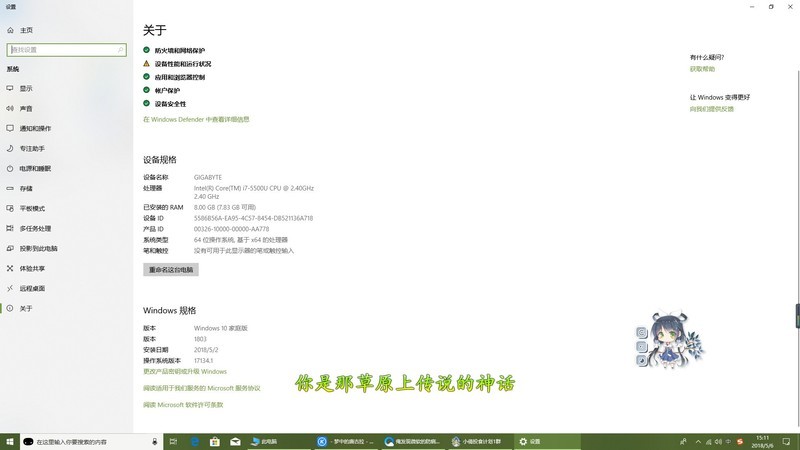Viewport: 800px width, 450px height.
Task: Select 显示 in the system sidebar
Action: point(66,88)
